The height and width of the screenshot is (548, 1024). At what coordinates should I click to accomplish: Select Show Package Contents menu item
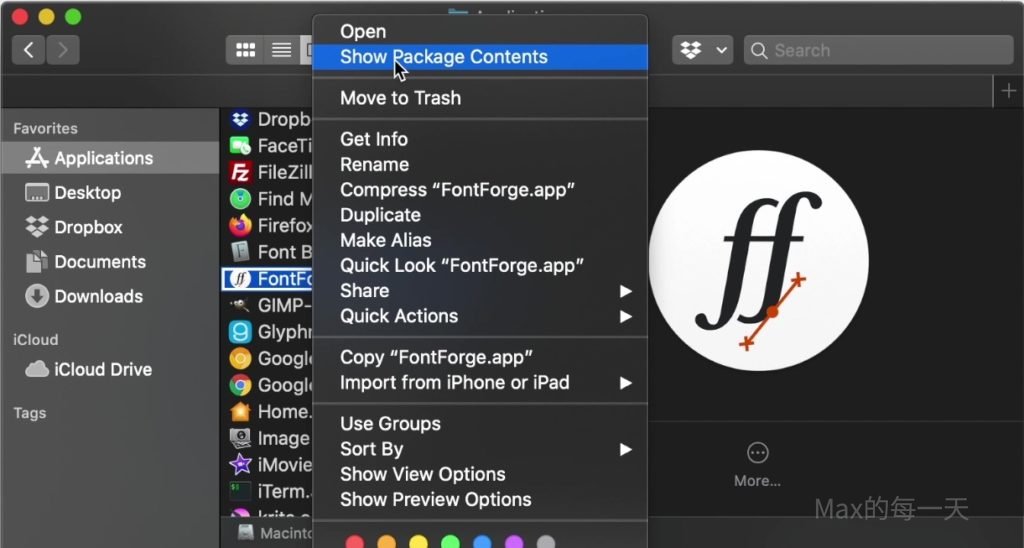tap(443, 57)
